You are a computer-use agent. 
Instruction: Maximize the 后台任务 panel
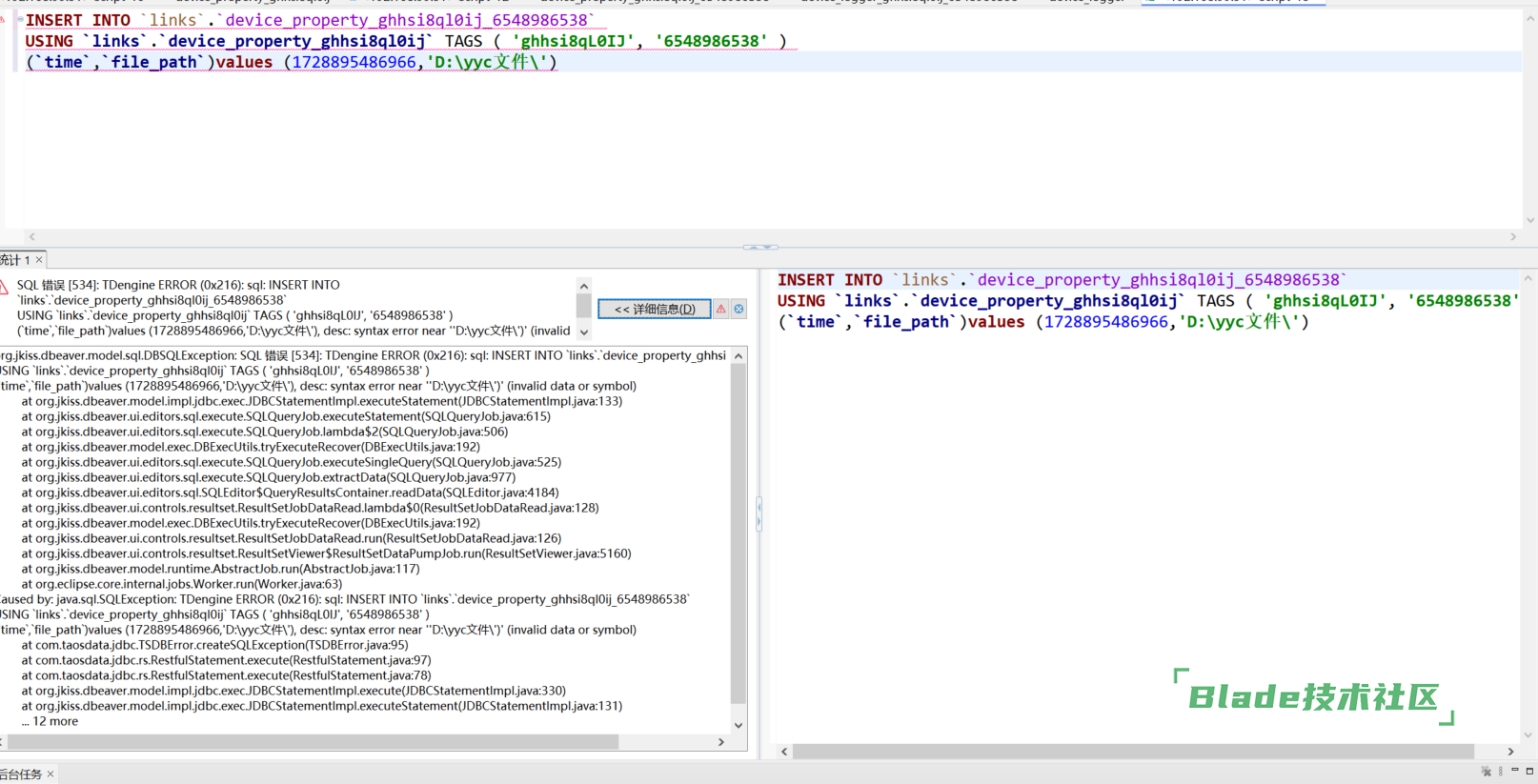tap(1530, 771)
